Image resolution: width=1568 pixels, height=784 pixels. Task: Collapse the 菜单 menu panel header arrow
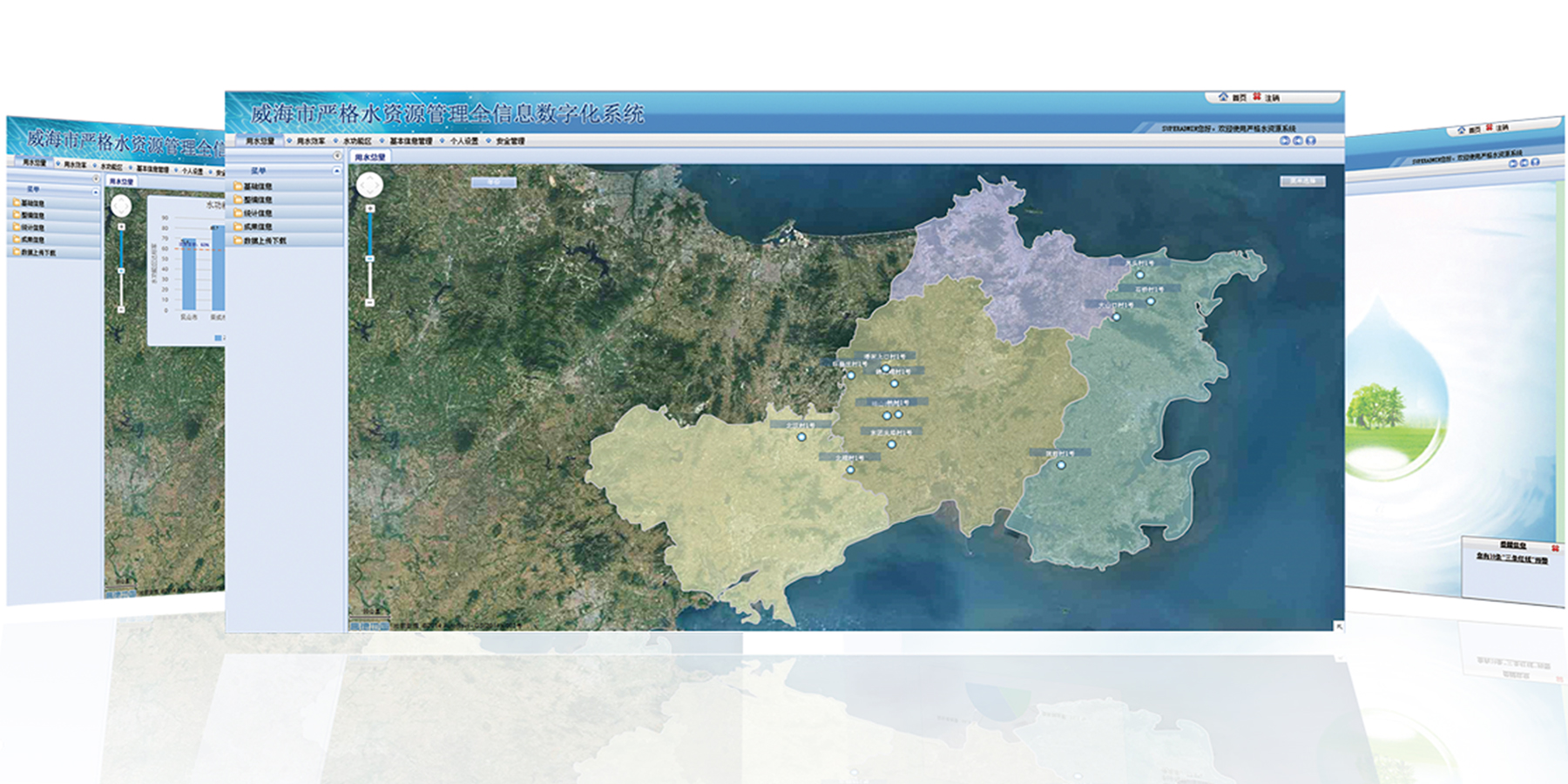[x=336, y=171]
